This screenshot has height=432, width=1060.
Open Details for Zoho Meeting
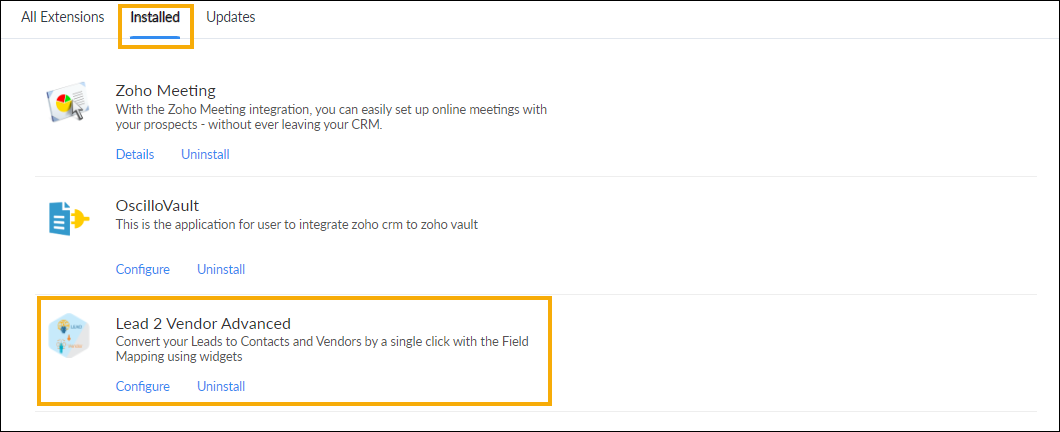(135, 154)
